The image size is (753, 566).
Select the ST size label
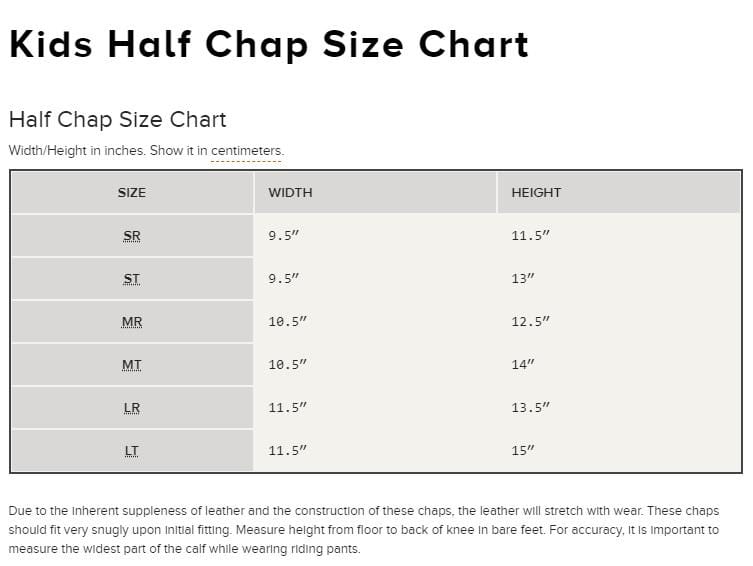pos(132,279)
